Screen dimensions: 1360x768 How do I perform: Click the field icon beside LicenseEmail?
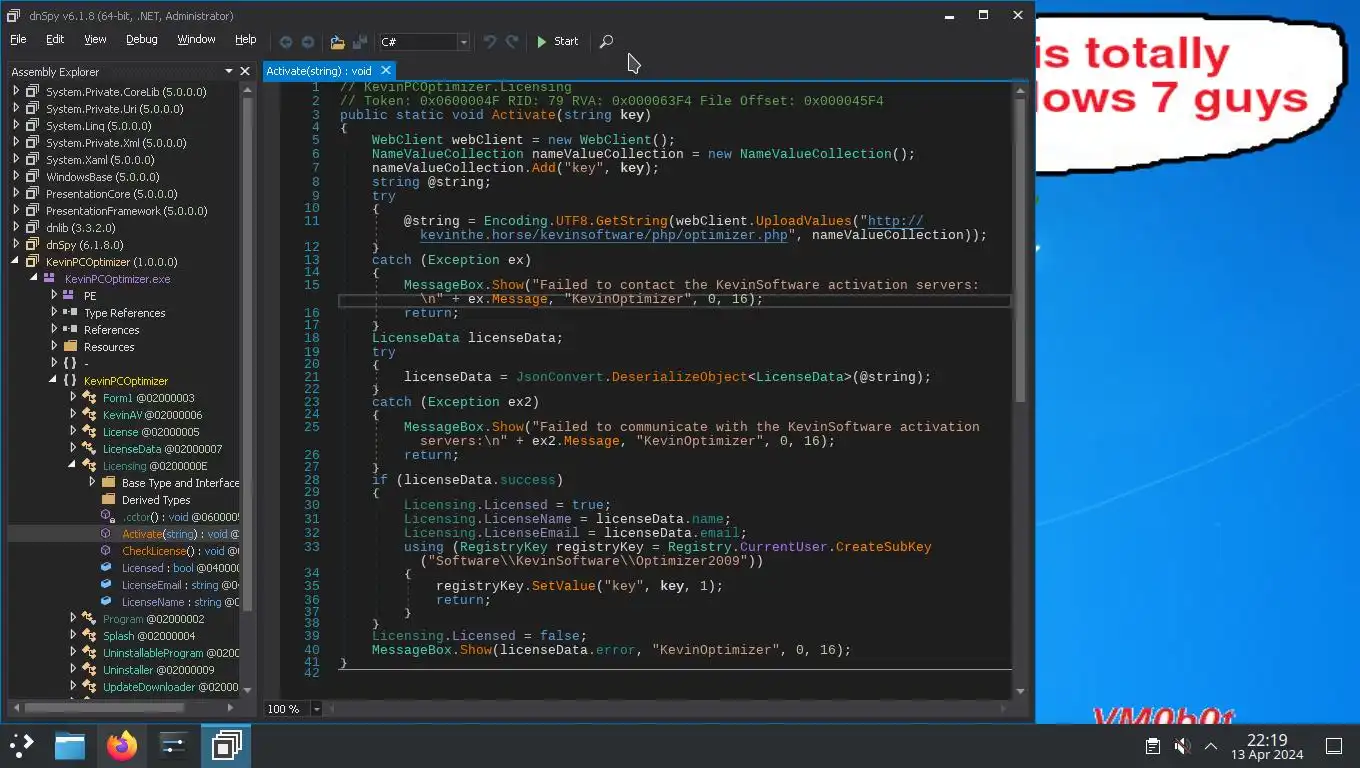coord(108,585)
